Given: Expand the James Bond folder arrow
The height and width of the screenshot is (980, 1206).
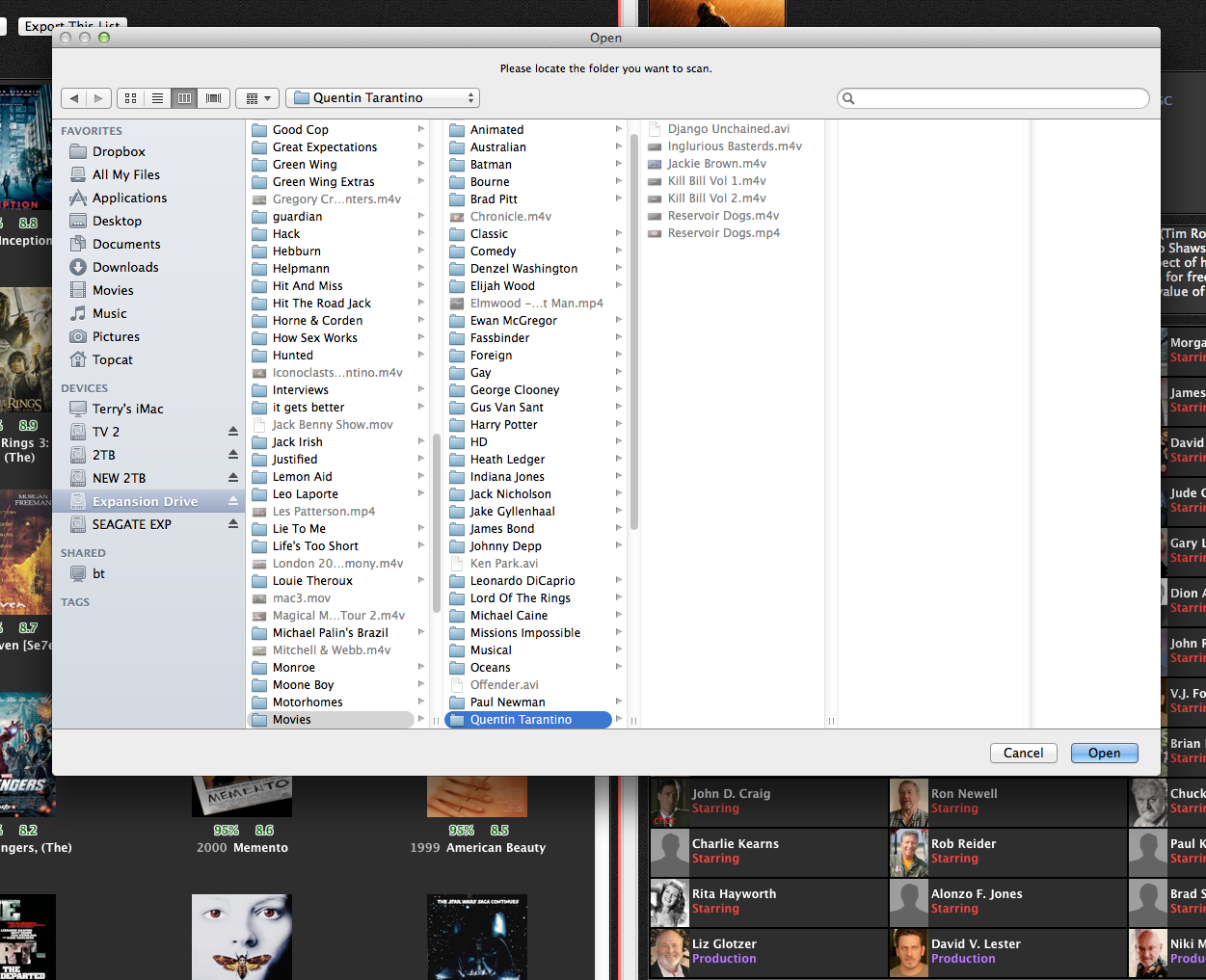Looking at the screenshot, I should click(619, 528).
